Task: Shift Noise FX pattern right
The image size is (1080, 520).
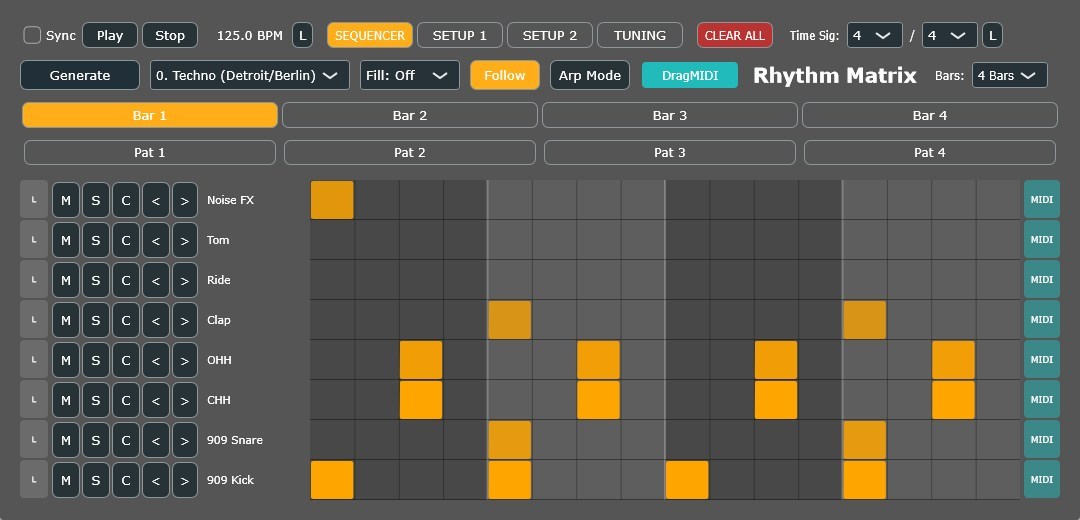Action: click(x=185, y=200)
